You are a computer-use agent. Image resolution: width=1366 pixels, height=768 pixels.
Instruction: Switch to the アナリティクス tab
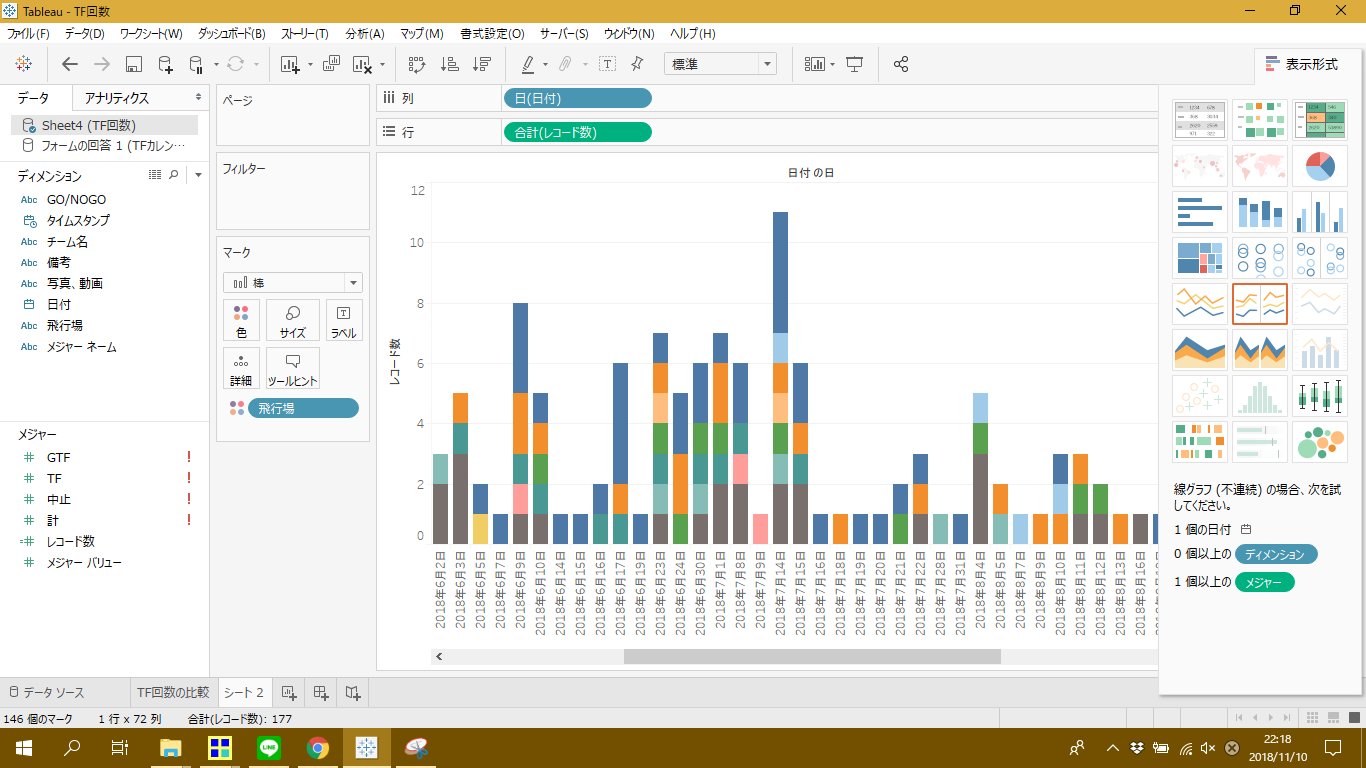(x=117, y=98)
